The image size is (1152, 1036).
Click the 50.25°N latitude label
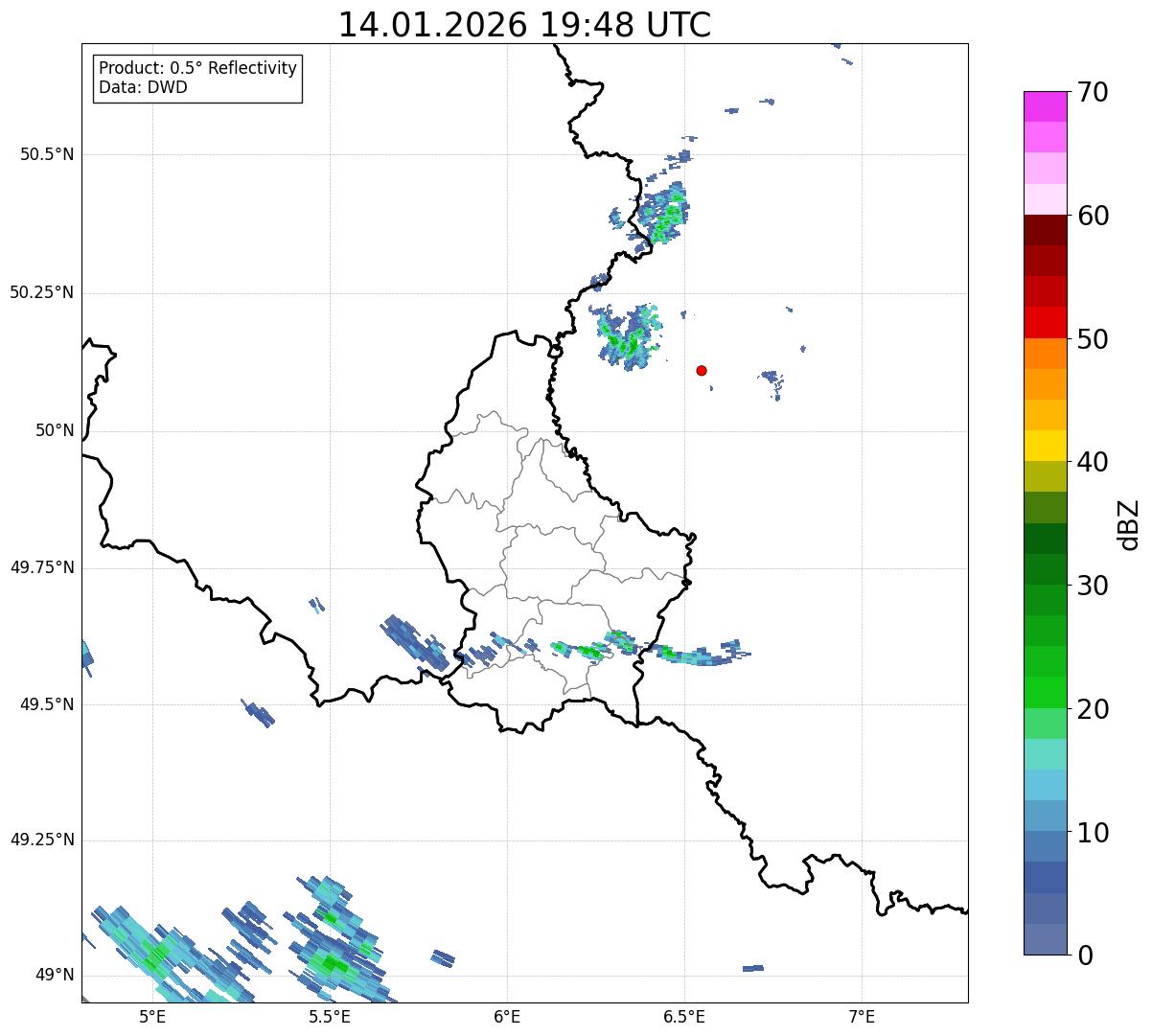42,292
